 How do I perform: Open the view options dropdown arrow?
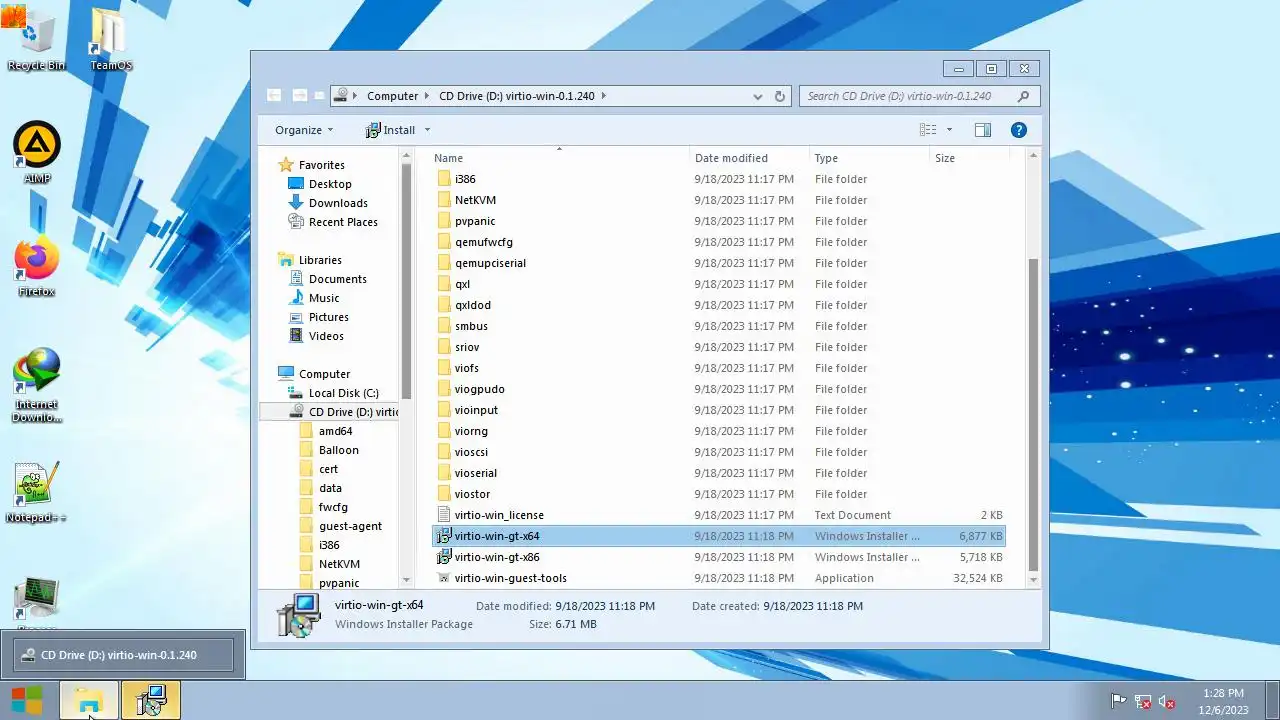coord(949,130)
